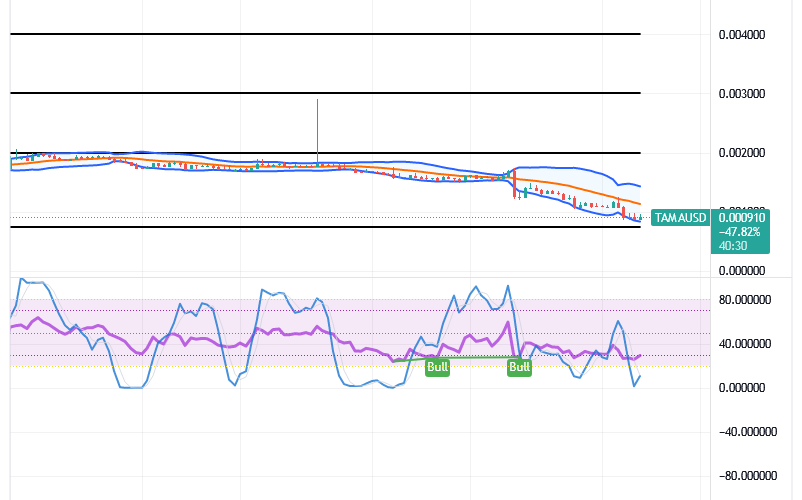Click the -80.000000 oscillator axis label

point(748,476)
